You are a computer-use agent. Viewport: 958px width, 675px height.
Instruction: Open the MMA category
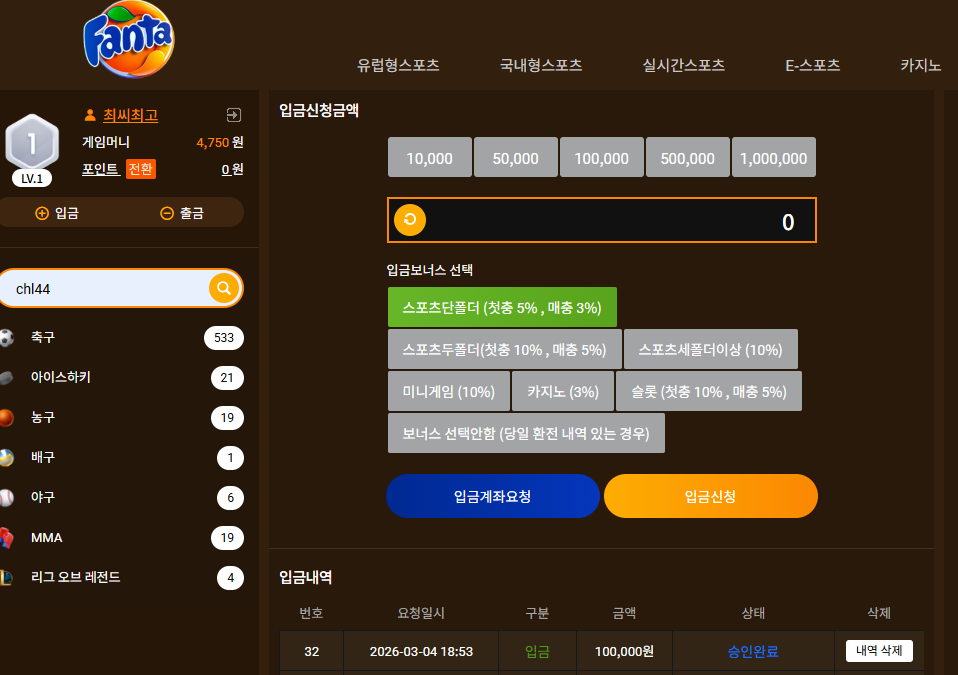pos(122,538)
